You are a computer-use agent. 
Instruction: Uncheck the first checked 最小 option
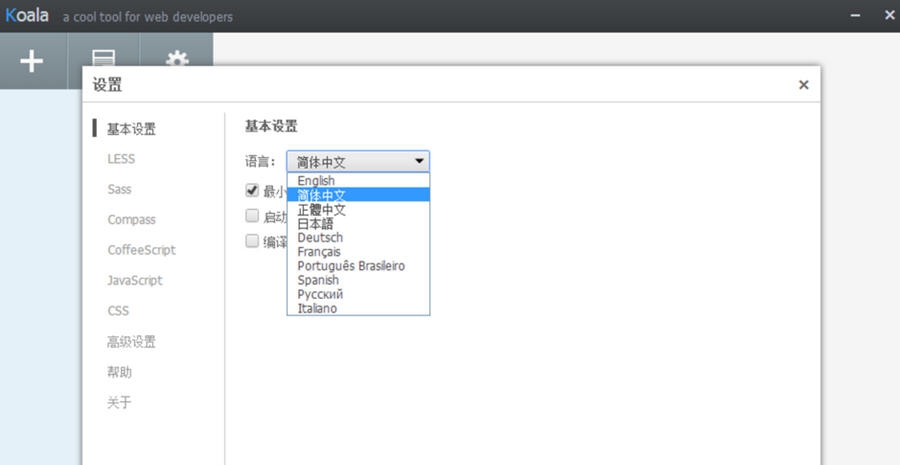point(252,190)
